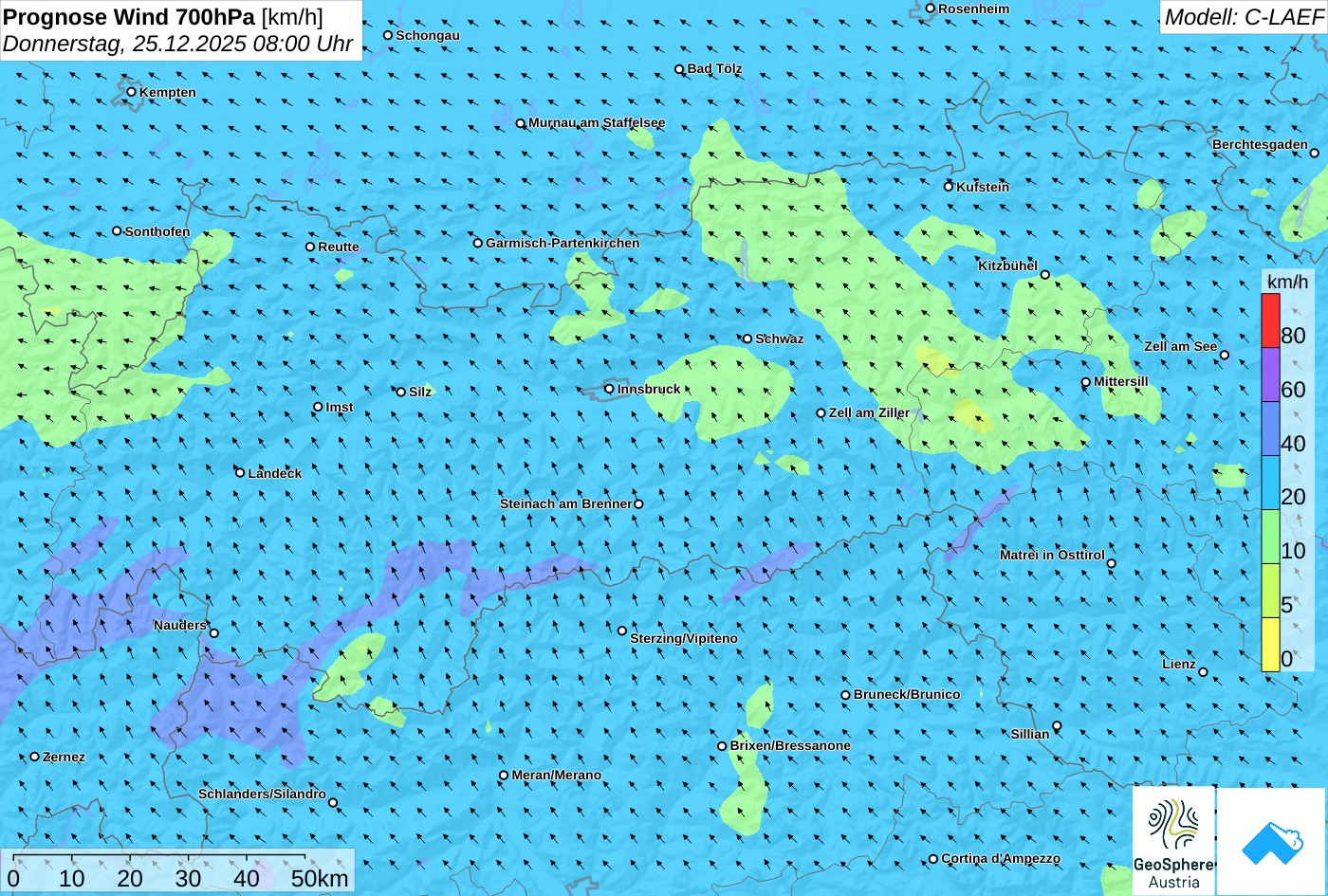Select the blue legend swatch for 40–60 km/h
1328x896 pixels.
tap(1270, 429)
